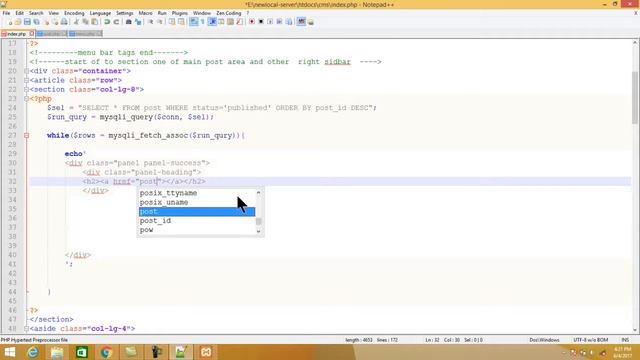Toggle INS mode in the status bar
640x360 pixels.
point(625,340)
